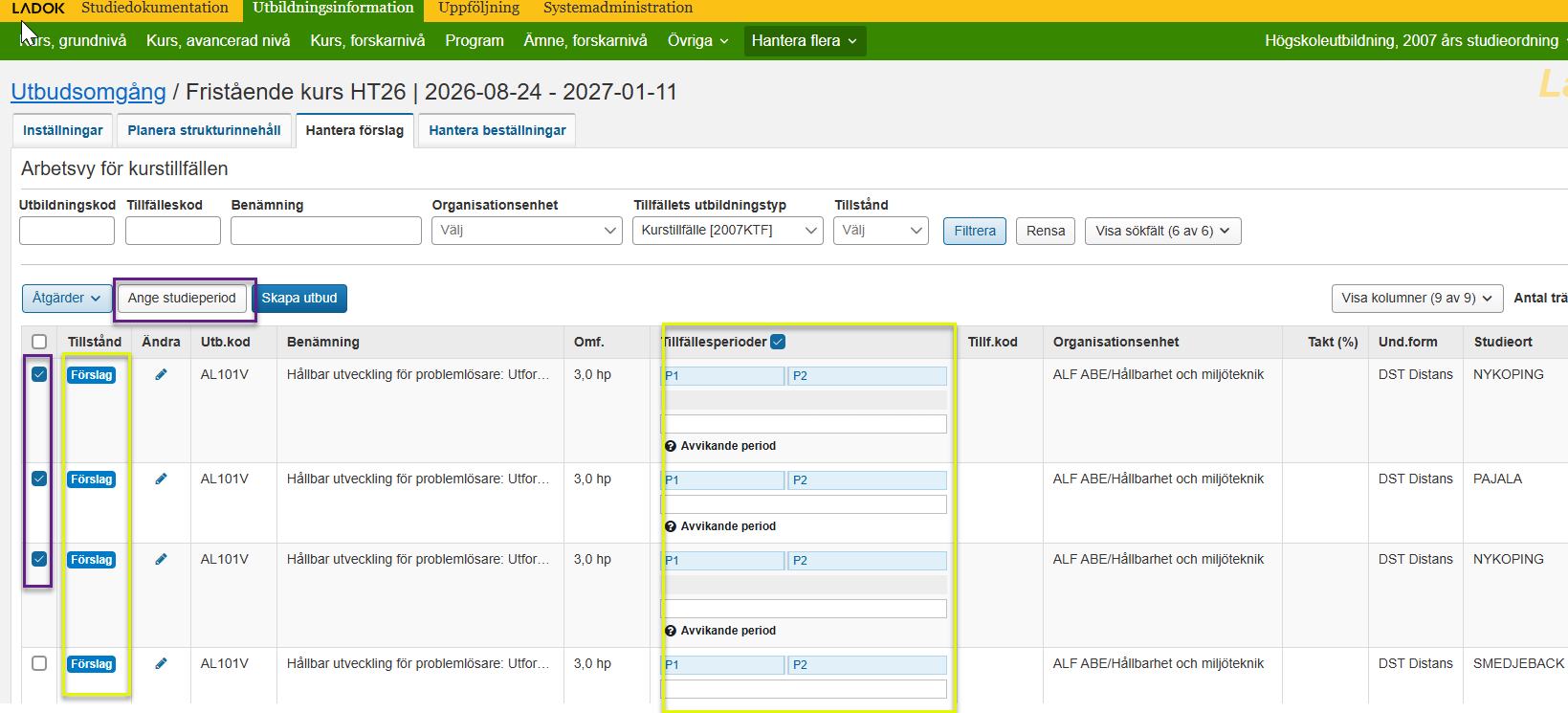Image resolution: width=1568 pixels, height=713 pixels.
Task: Click the edit pencil in the first course row
Action: pyautogui.click(x=161, y=375)
